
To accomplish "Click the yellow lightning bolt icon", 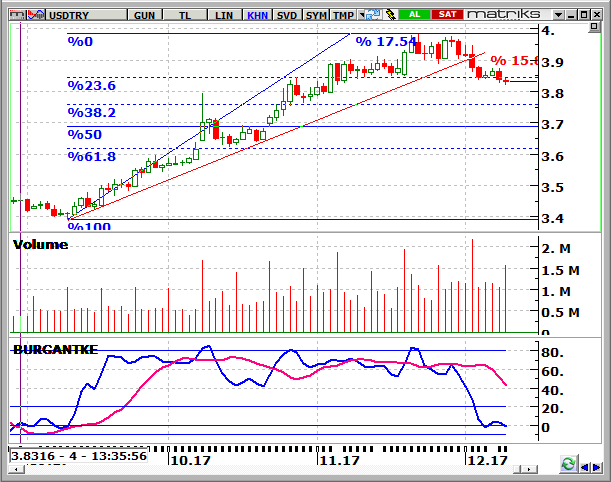I will pos(390,15).
